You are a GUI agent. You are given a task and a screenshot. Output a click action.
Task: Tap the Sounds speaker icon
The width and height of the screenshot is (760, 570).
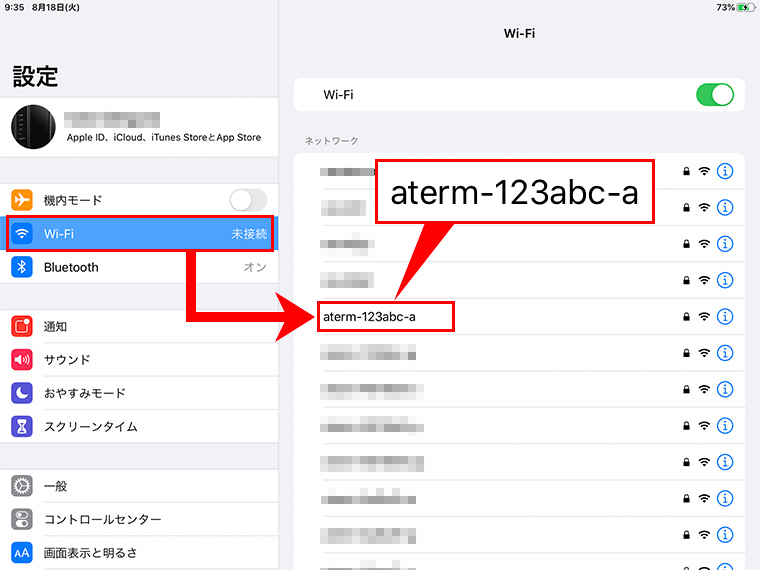[22, 360]
